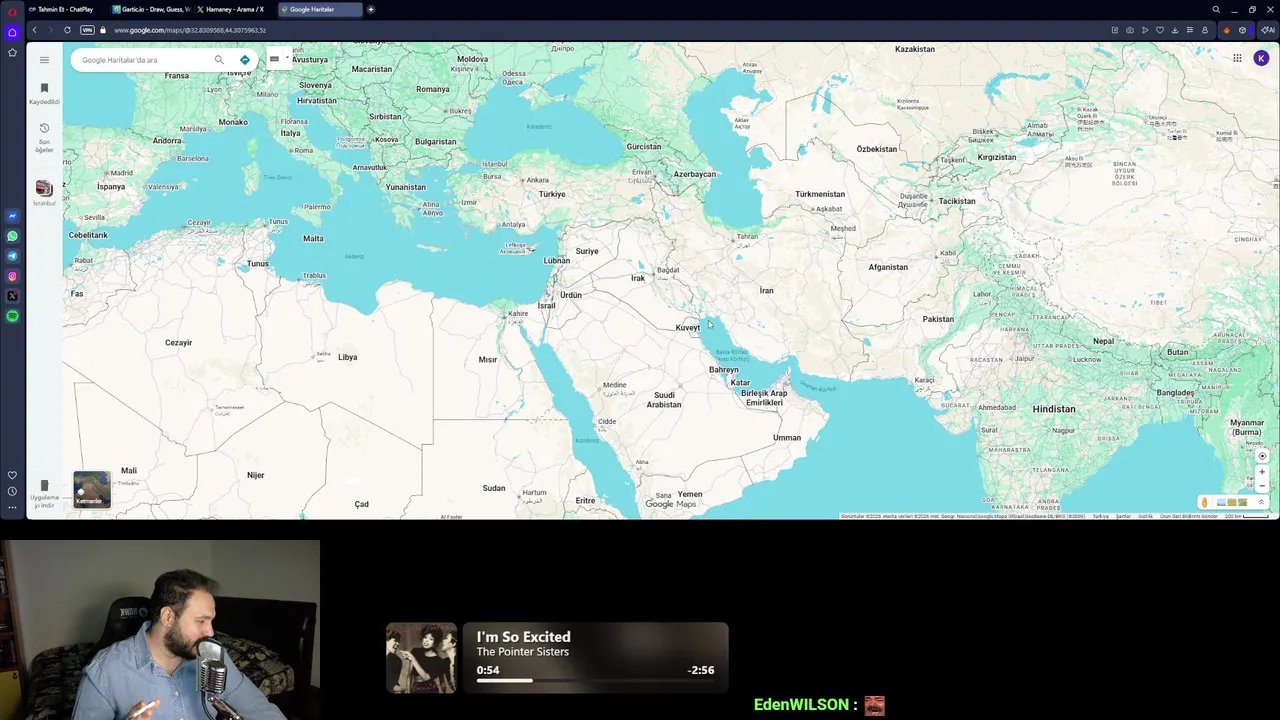Open the extensions cube icon

coord(1243,30)
